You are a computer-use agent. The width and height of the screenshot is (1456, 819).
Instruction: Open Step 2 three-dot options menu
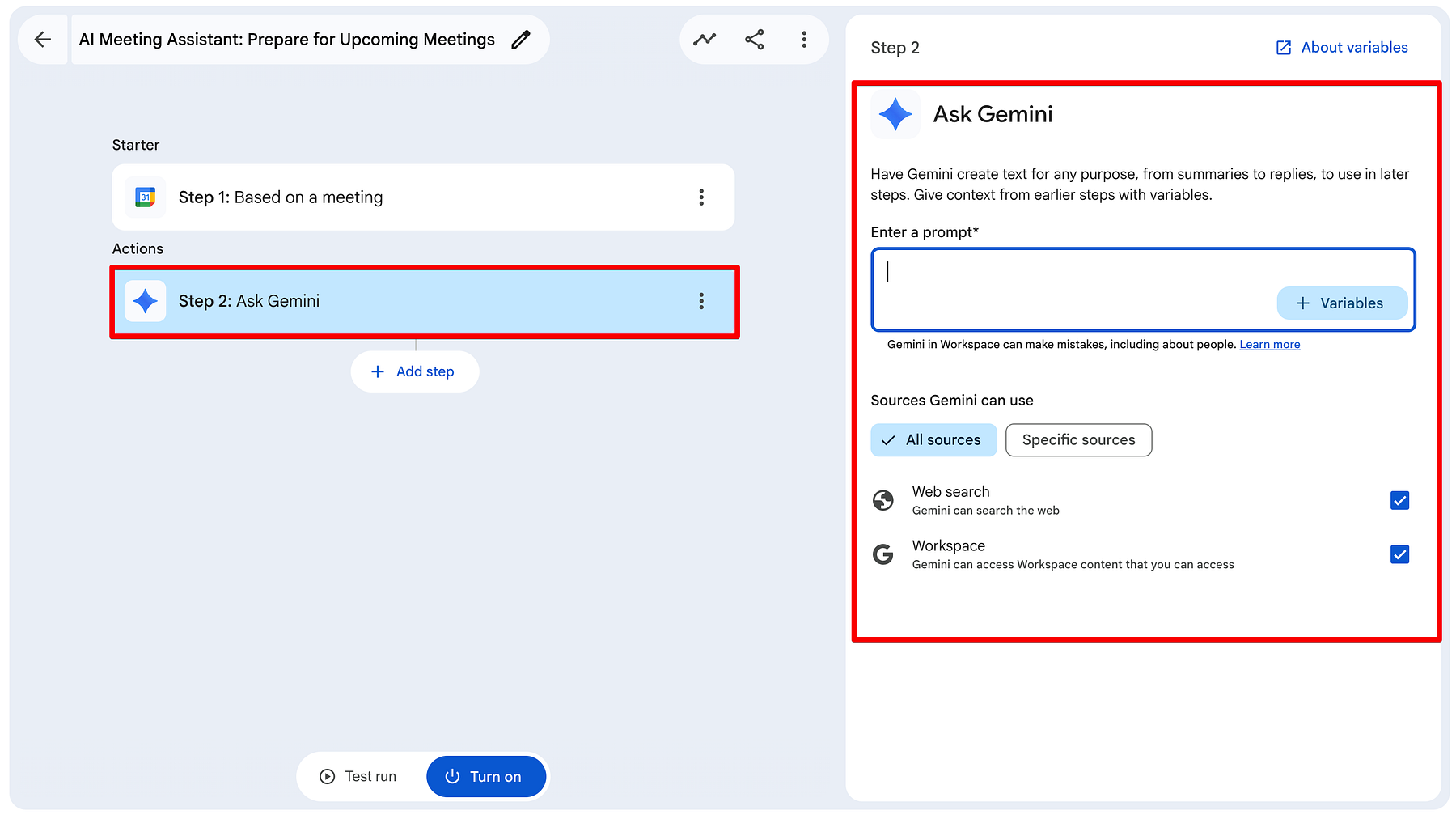(701, 301)
